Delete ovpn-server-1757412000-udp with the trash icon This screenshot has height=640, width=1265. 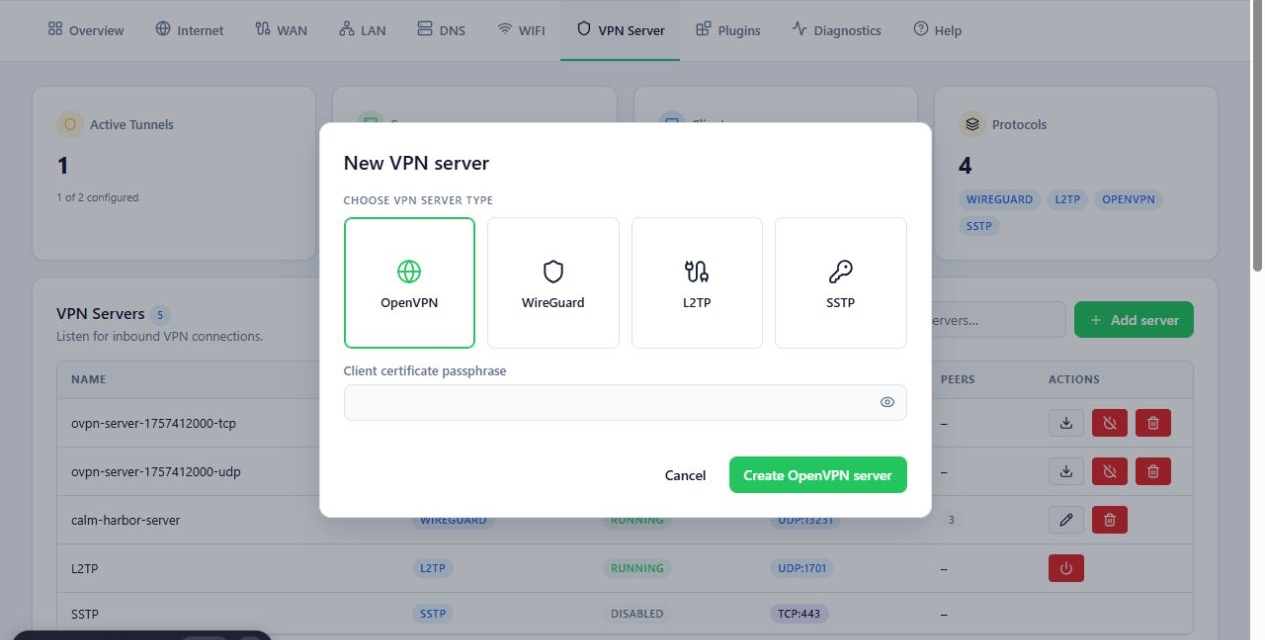click(1153, 471)
